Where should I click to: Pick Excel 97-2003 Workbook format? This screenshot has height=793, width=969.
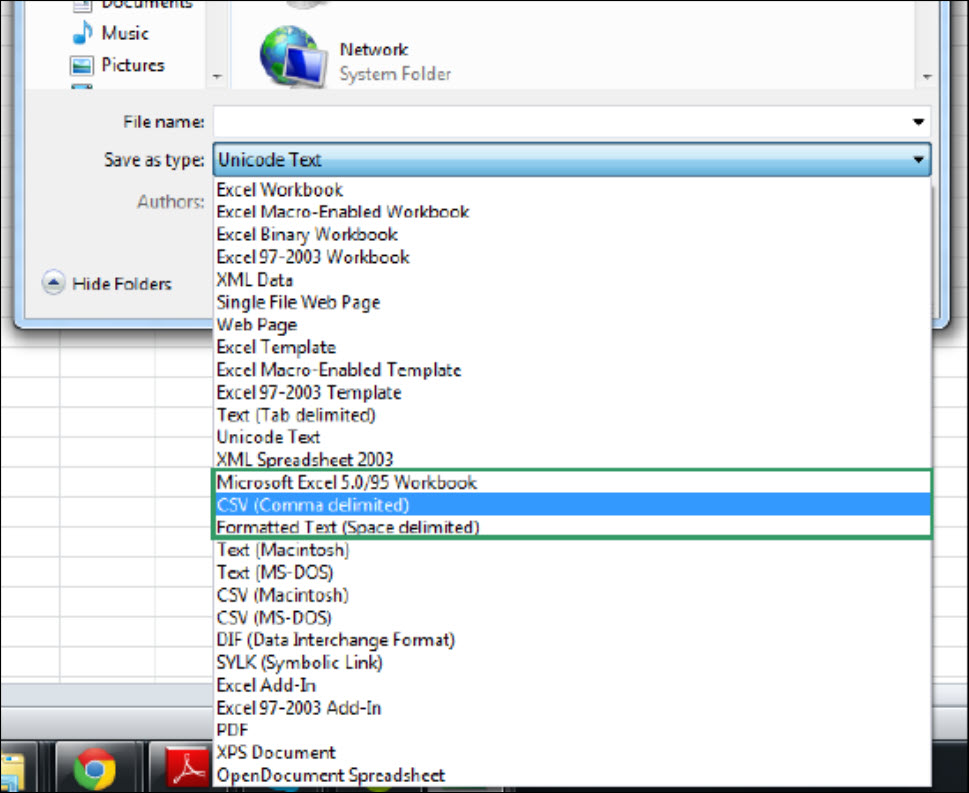(x=572, y=257)
